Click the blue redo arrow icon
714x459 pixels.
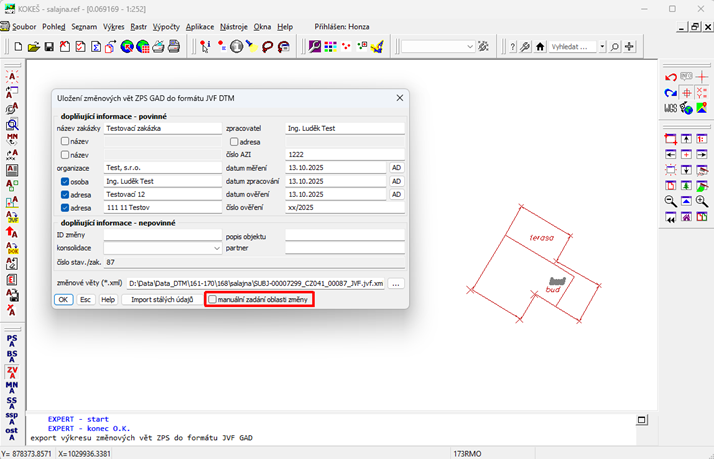coord(671,93)
